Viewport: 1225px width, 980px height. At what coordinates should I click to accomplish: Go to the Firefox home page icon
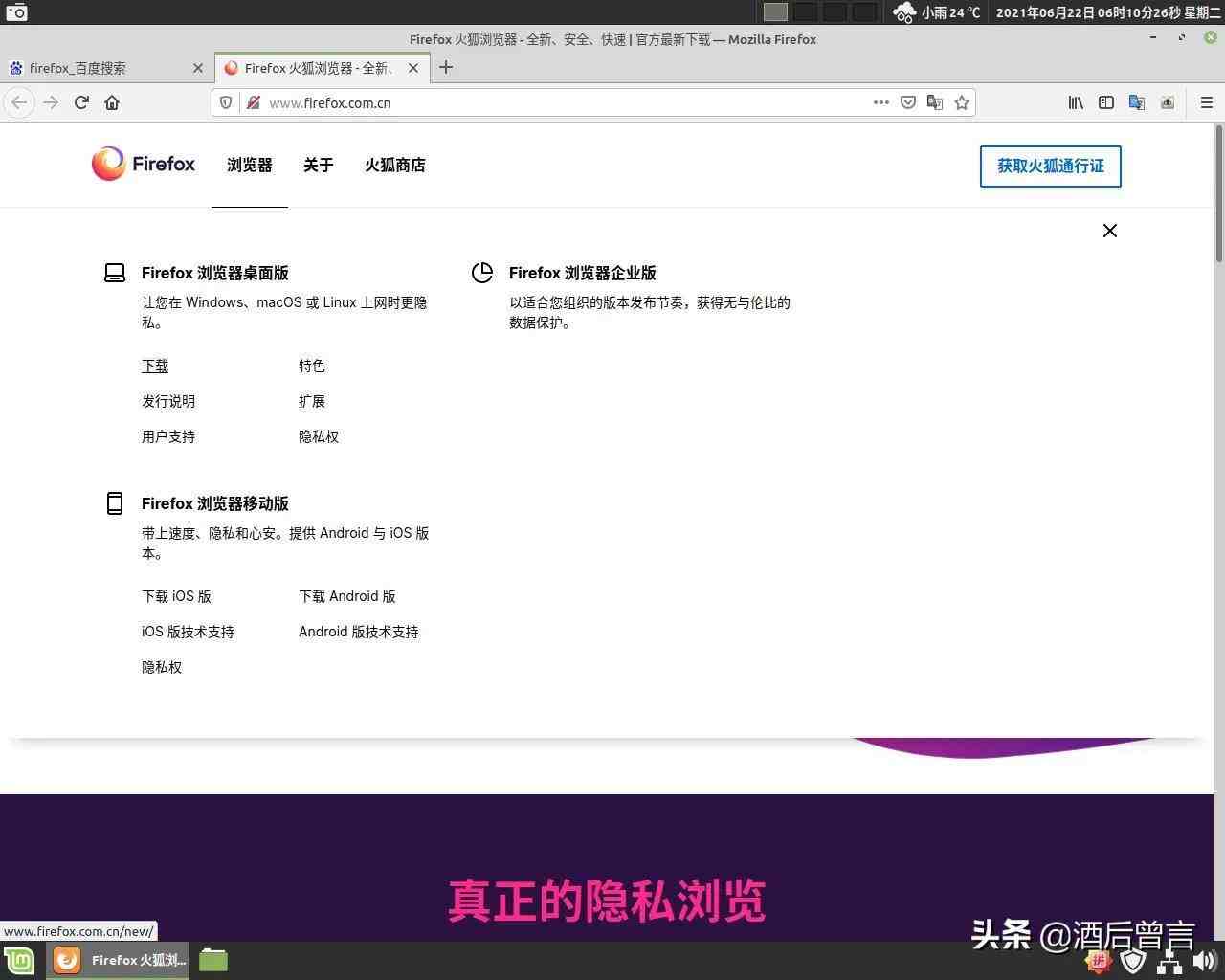click(x=112, y=102)
